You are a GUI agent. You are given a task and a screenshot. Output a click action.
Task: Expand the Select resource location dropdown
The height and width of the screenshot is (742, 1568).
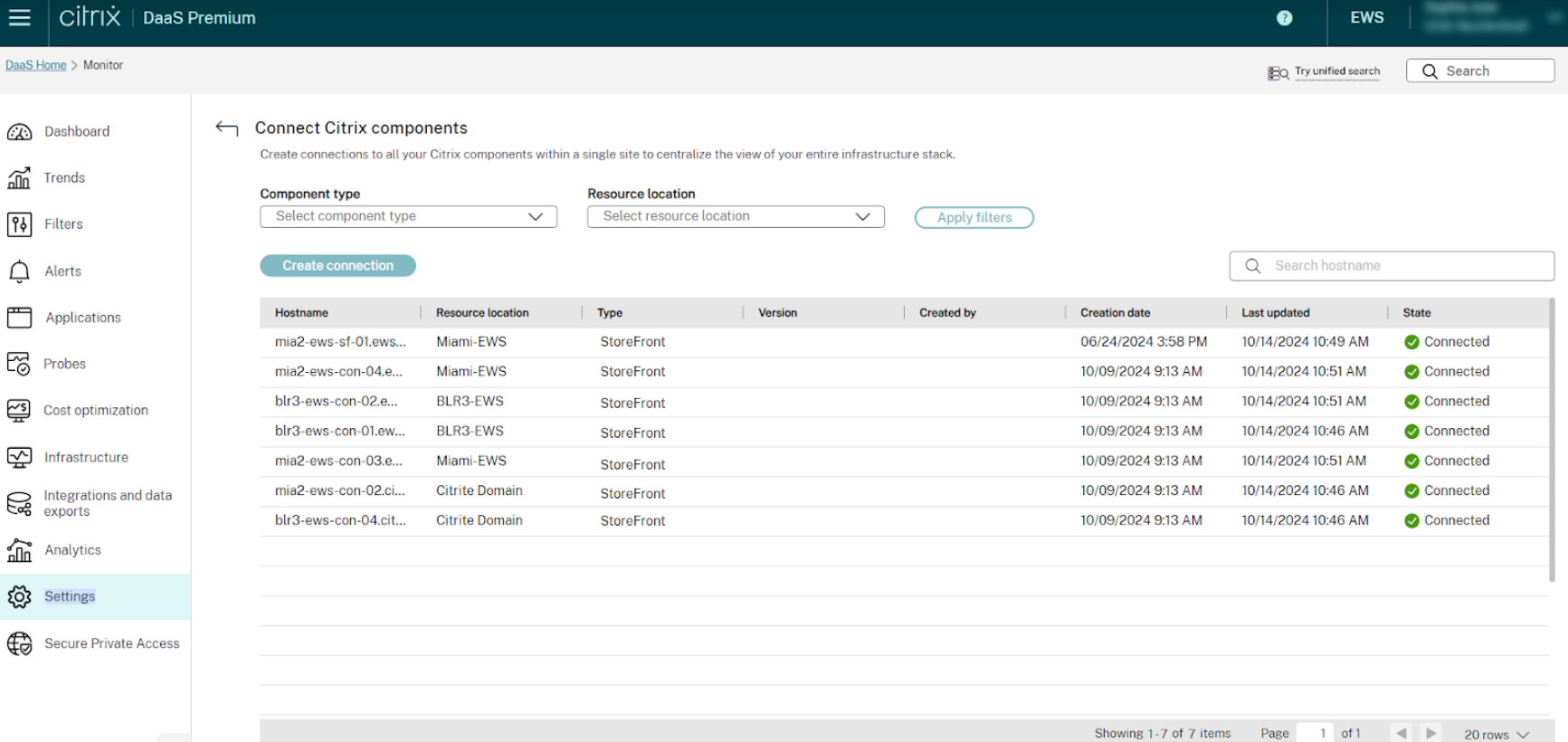(x=735, y=217)
